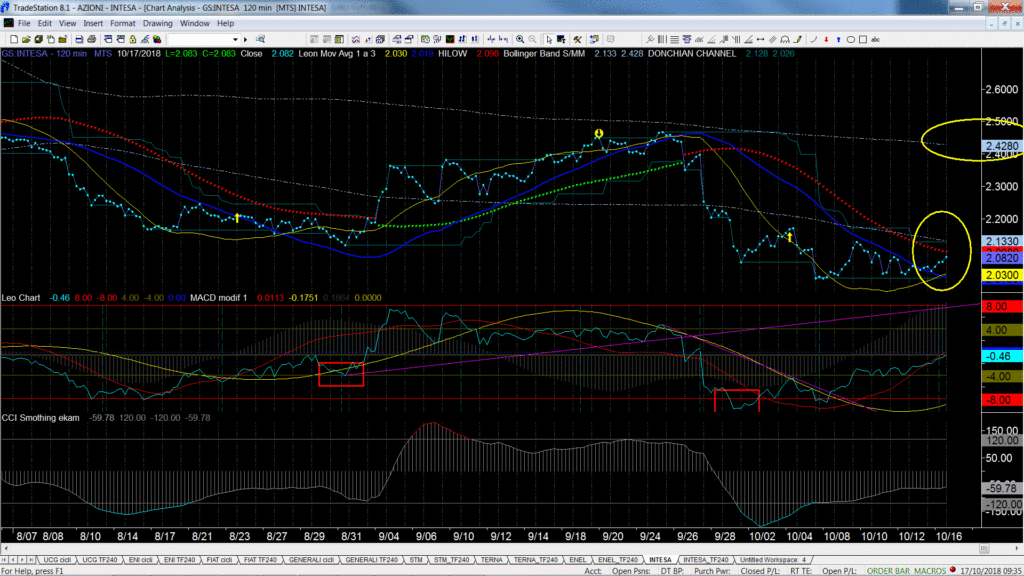Open the symbol entry dropdown in toolbar
The image size is (1024, 576).
pyautogui.click(x=235, y=39)
